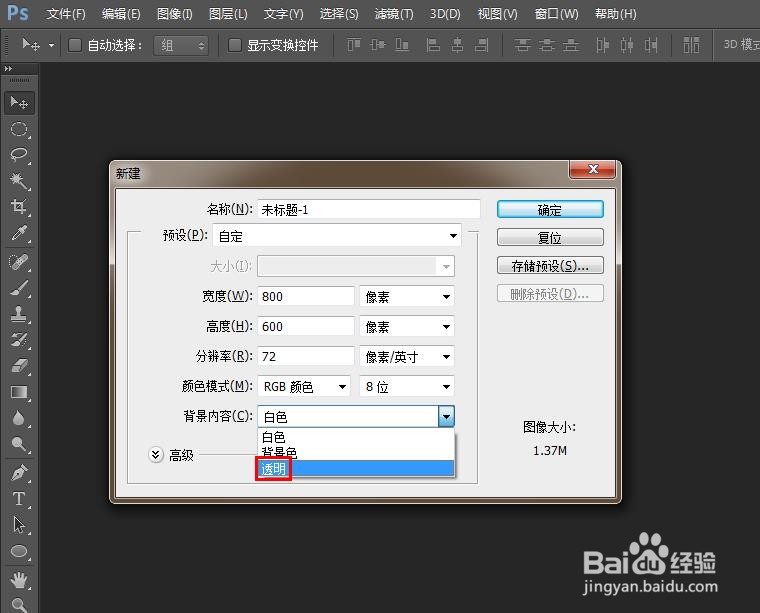The width and height of the screenshot is (760, 613).
Task: Open the 图像(I) menu
Action: click(174, 14)
